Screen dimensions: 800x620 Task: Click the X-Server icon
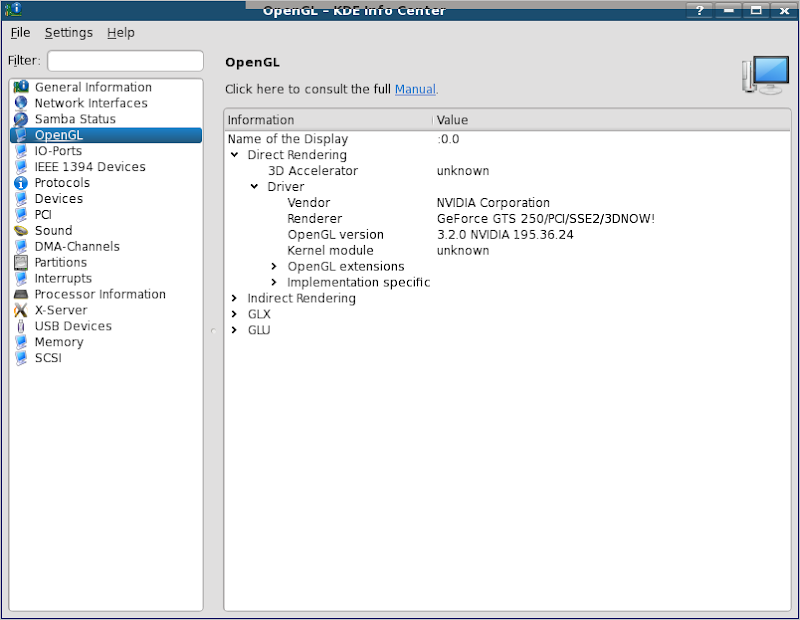[x=21, y=310]
